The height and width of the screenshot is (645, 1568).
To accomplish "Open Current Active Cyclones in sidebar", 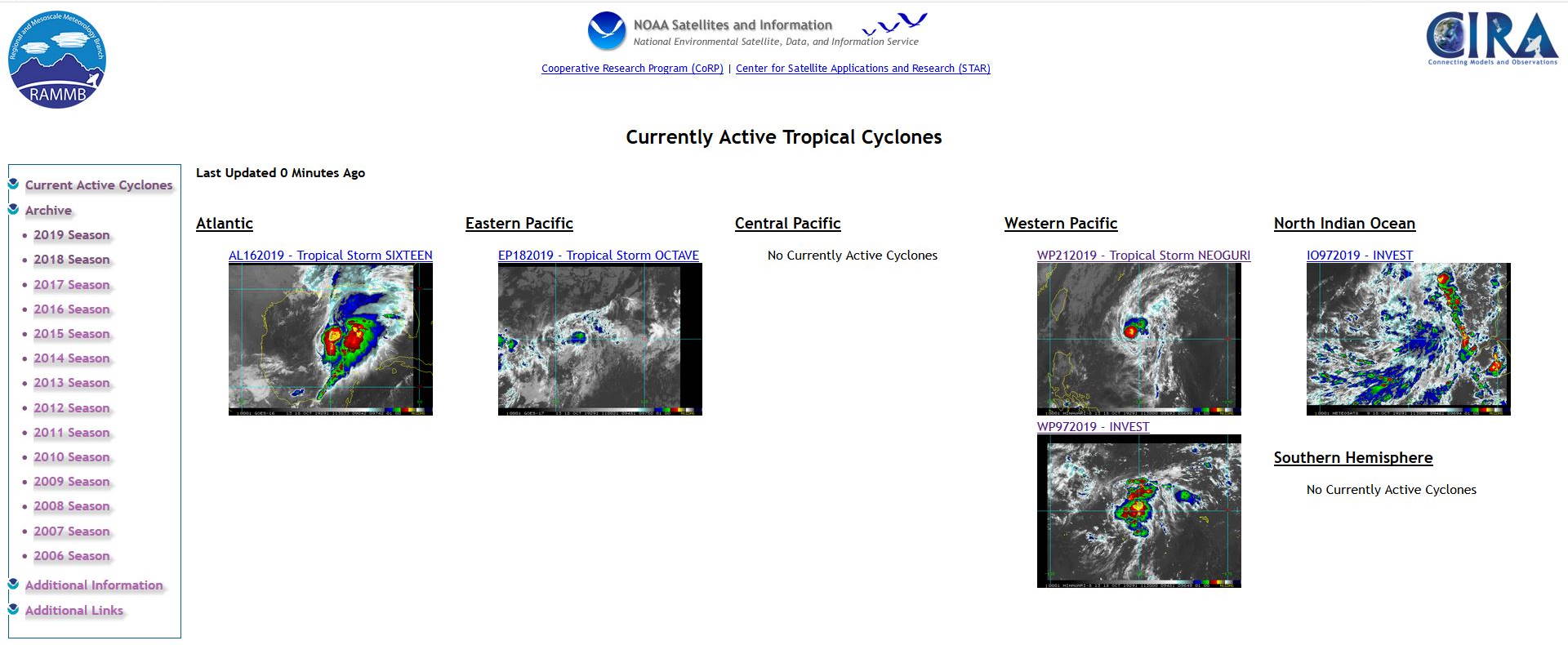I will pos(99,185).
